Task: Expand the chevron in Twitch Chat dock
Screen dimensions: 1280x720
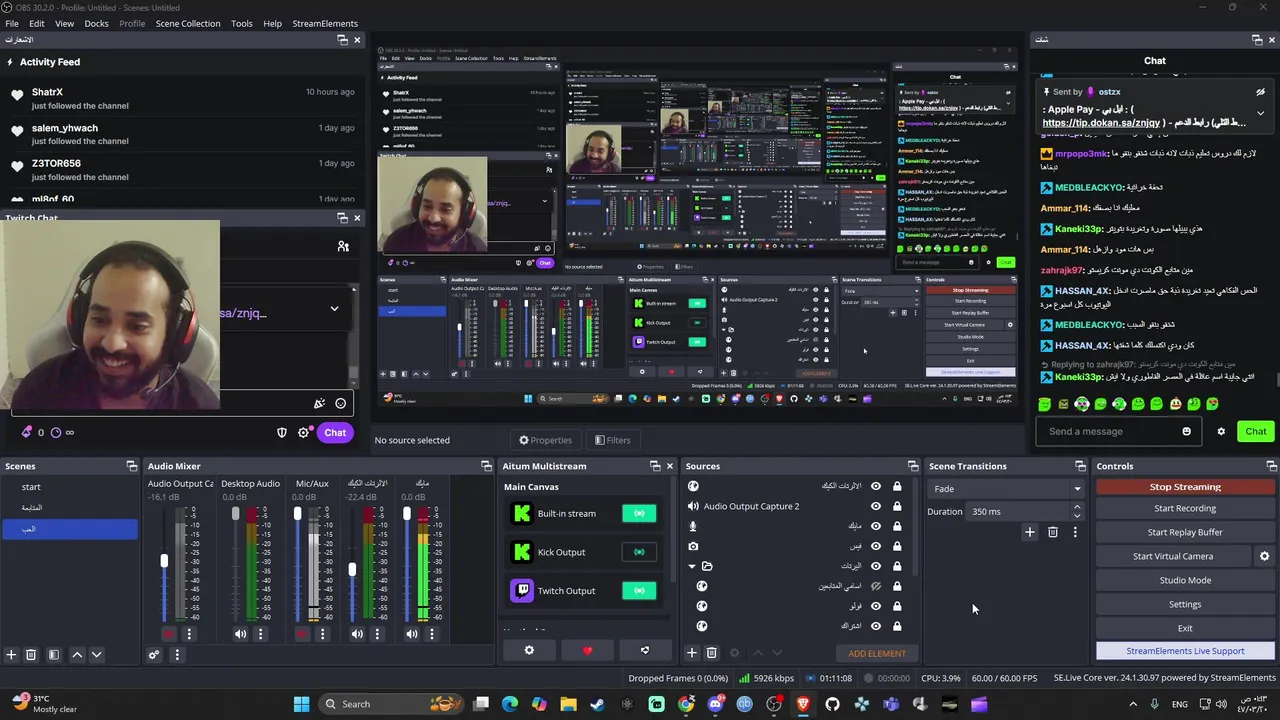Action: click(x=334, y=309)
